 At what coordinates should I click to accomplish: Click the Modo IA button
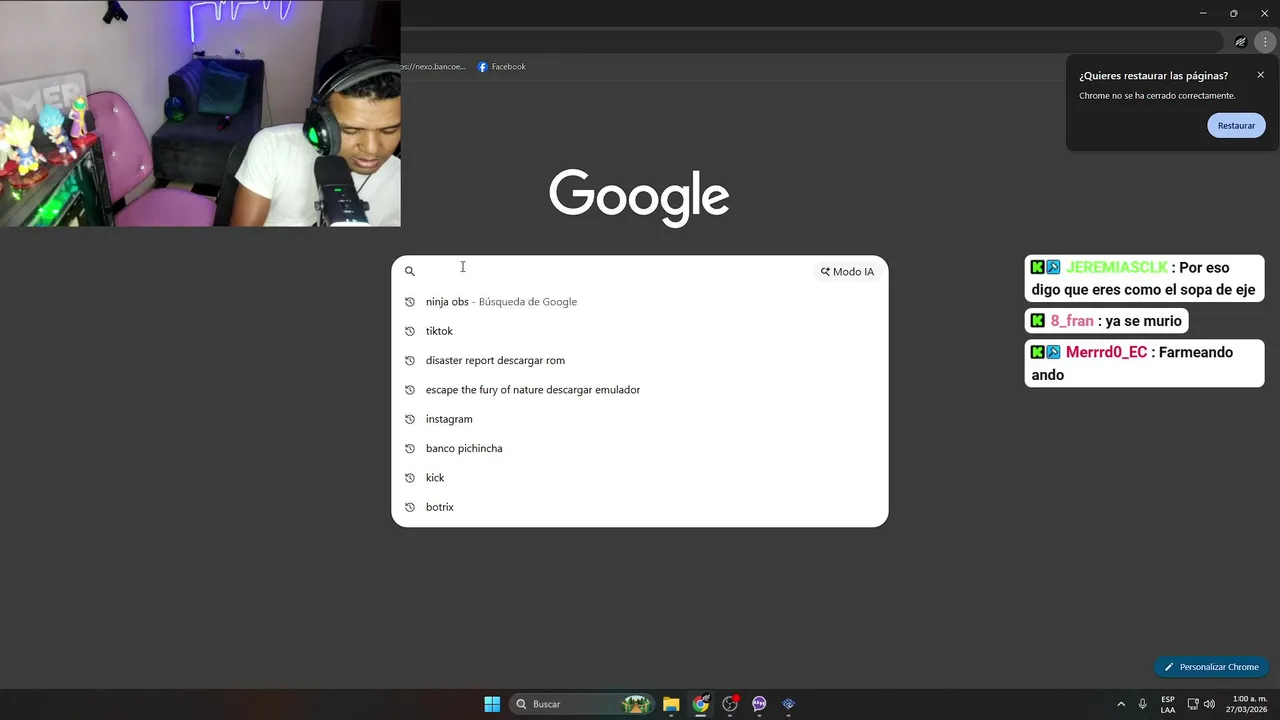[x=847, y=271]
